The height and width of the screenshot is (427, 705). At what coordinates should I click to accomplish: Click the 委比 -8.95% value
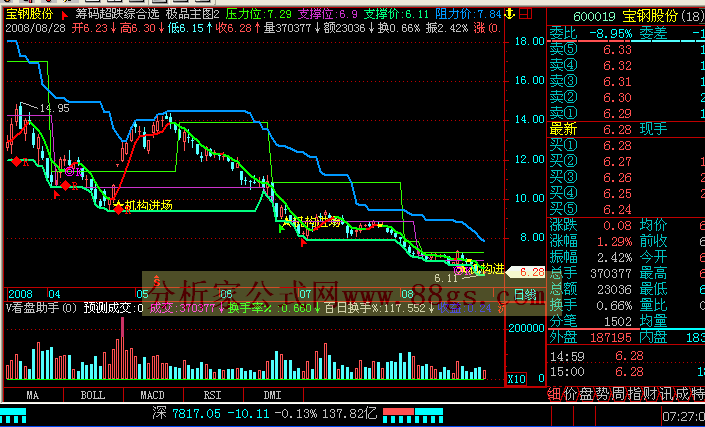coord(610,34)
